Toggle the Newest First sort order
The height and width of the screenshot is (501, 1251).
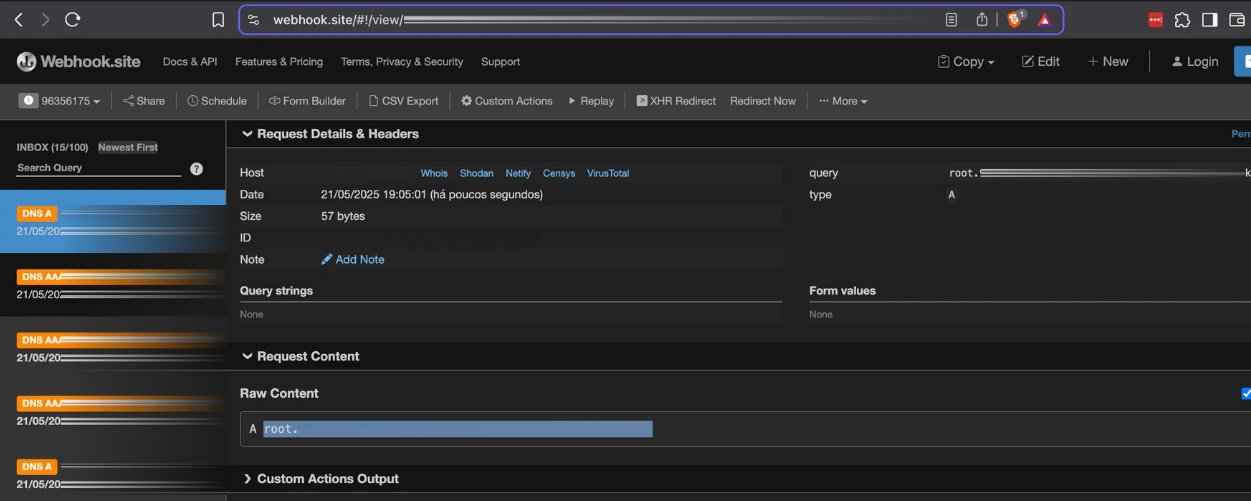pyautogui.click(x=128, y=147)
